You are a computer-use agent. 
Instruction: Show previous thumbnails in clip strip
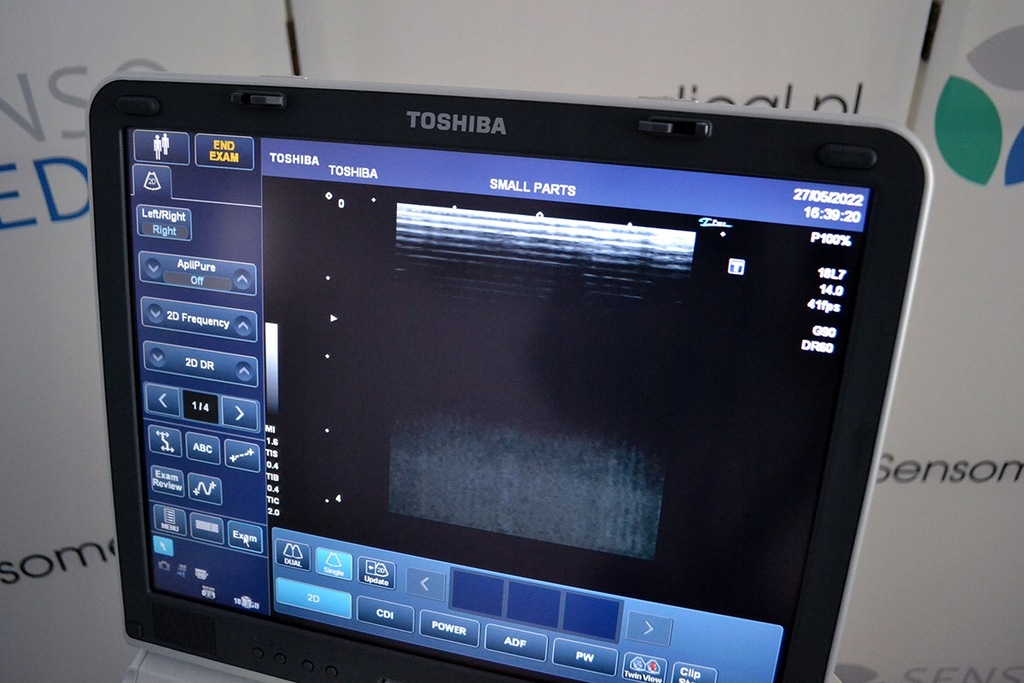424,583
